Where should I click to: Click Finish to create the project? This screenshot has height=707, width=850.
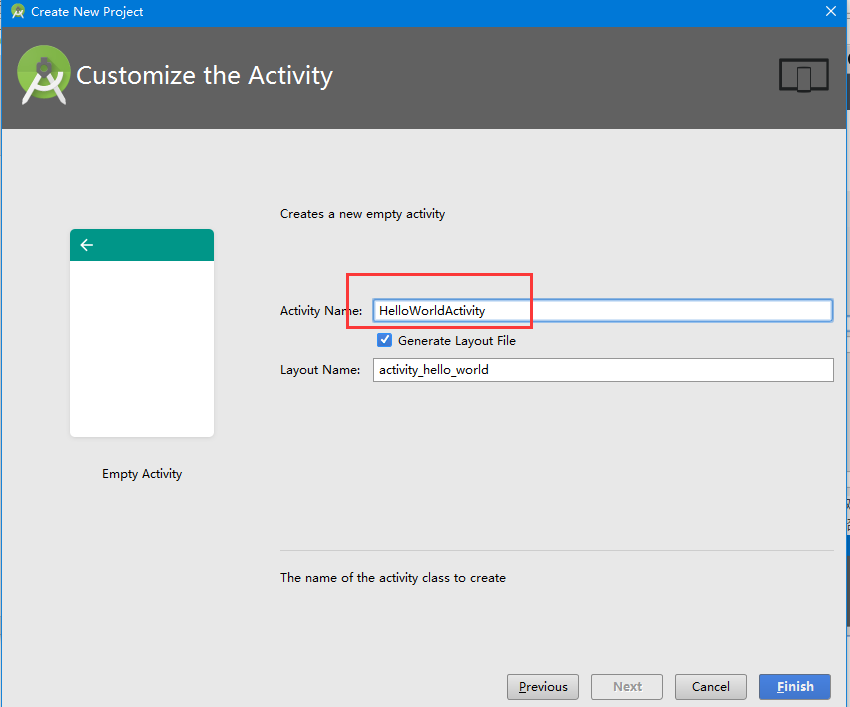tap(795, 687)
